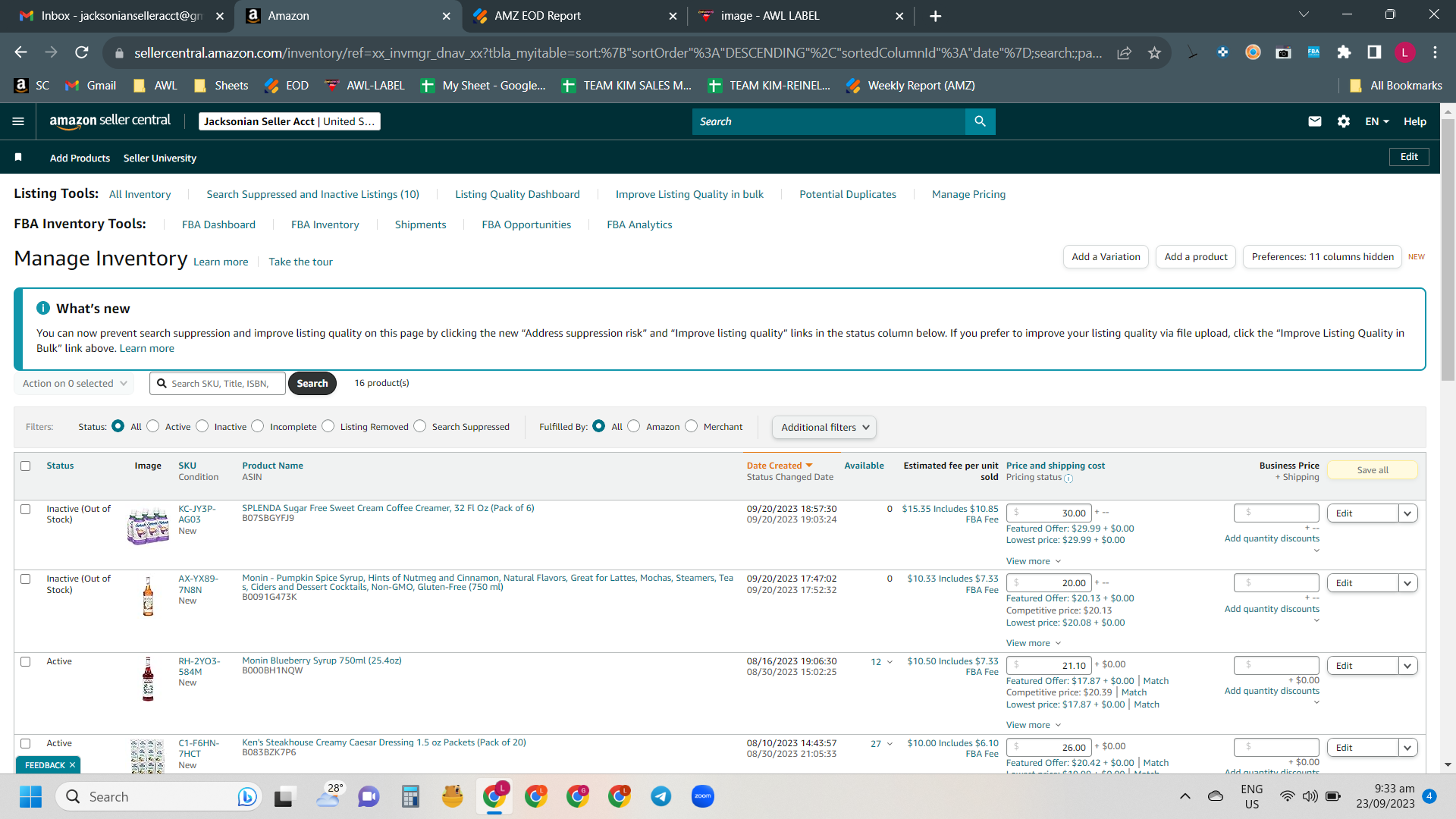
Task: Open the Edit dropdown arrow for Pumpkin Spice row
Action: click(x=1408, y=583)
